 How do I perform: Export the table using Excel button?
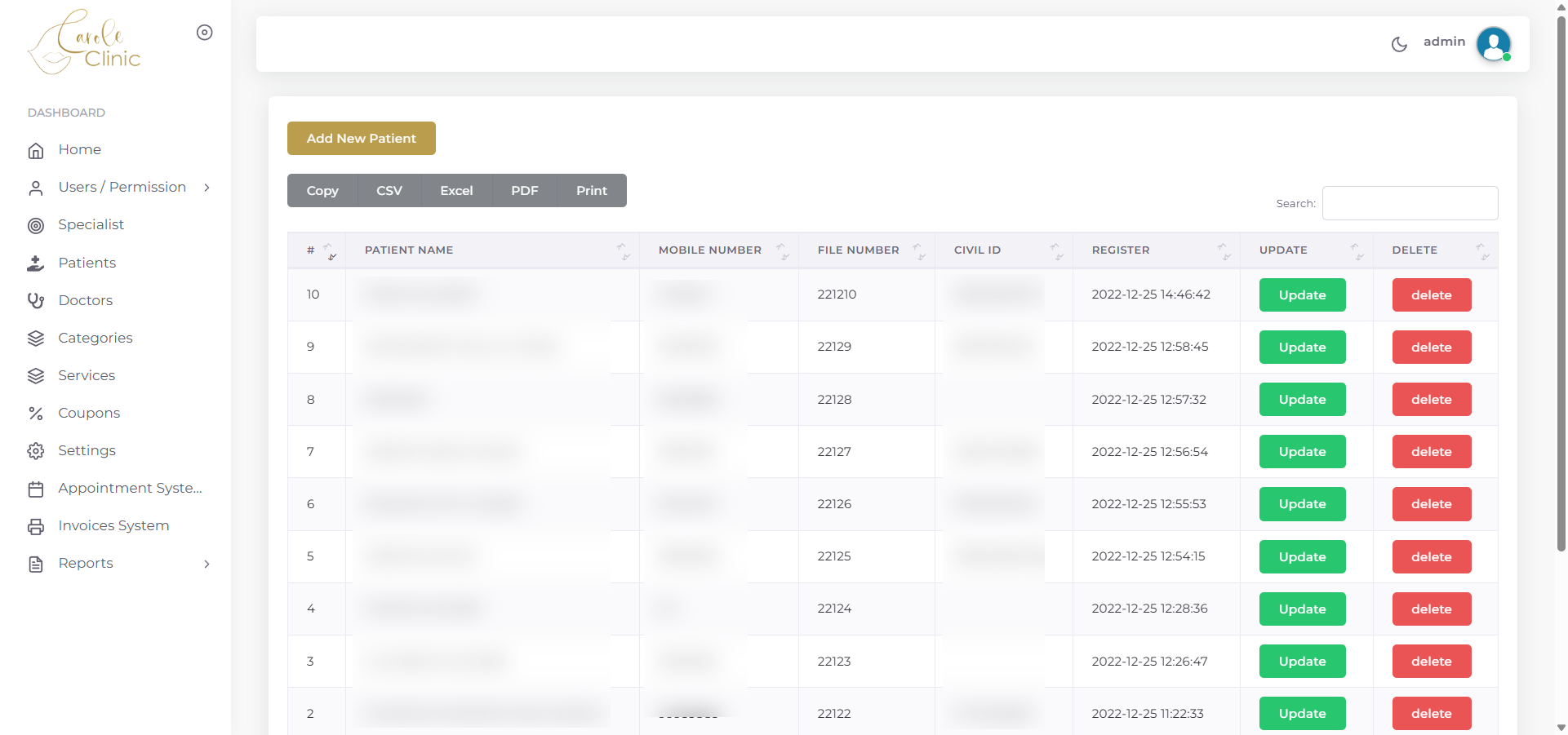[456, 191]
